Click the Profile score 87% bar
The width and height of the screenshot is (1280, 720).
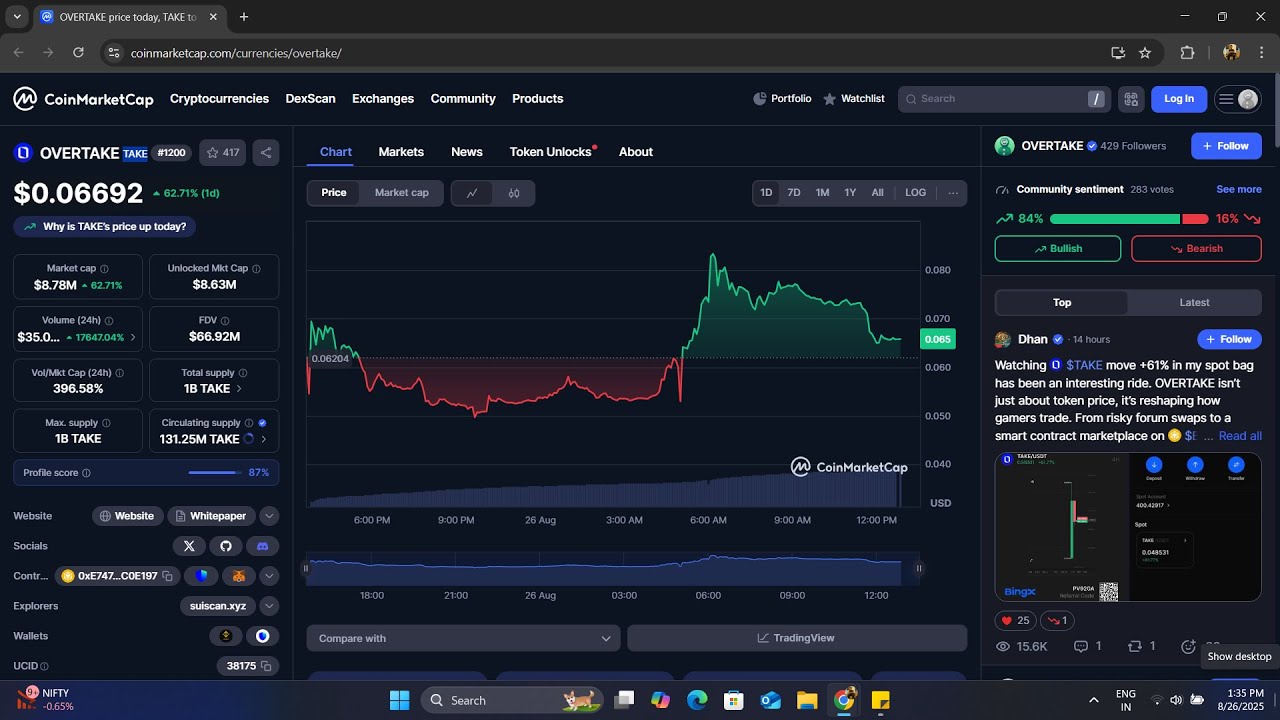[146, 472]
